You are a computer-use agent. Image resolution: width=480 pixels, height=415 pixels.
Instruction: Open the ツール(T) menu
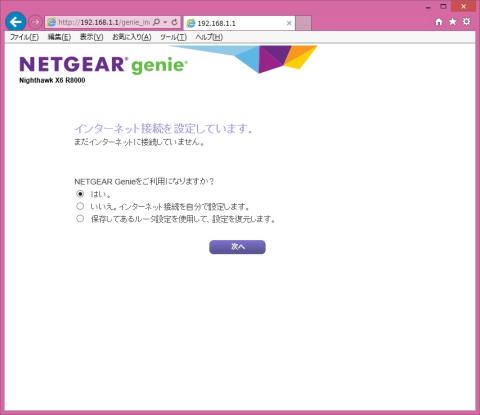coord(173,37)
